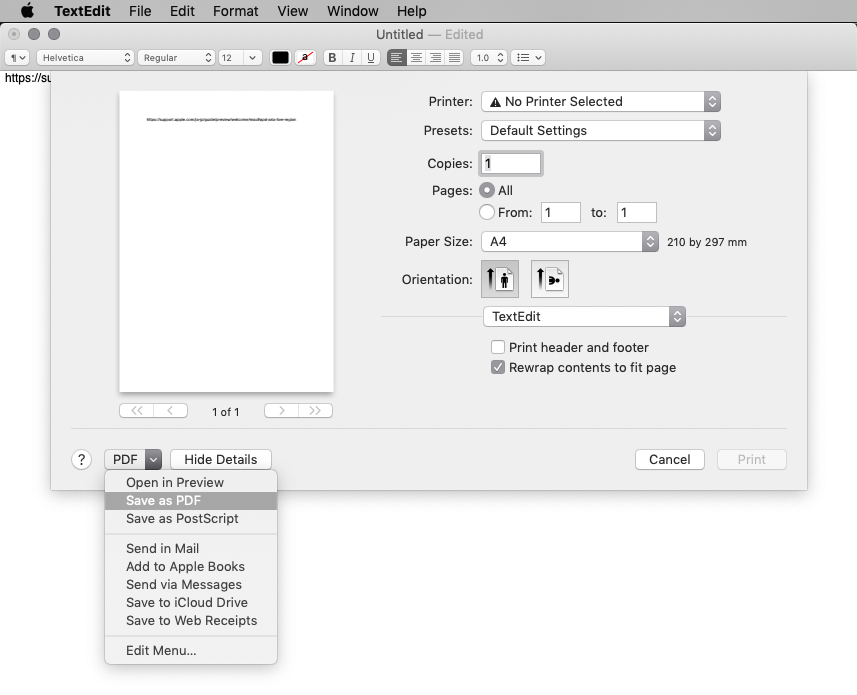This screenshot has width=857, height=695.
Task: Expand the Presets dropdown
Action: point(600,130)
